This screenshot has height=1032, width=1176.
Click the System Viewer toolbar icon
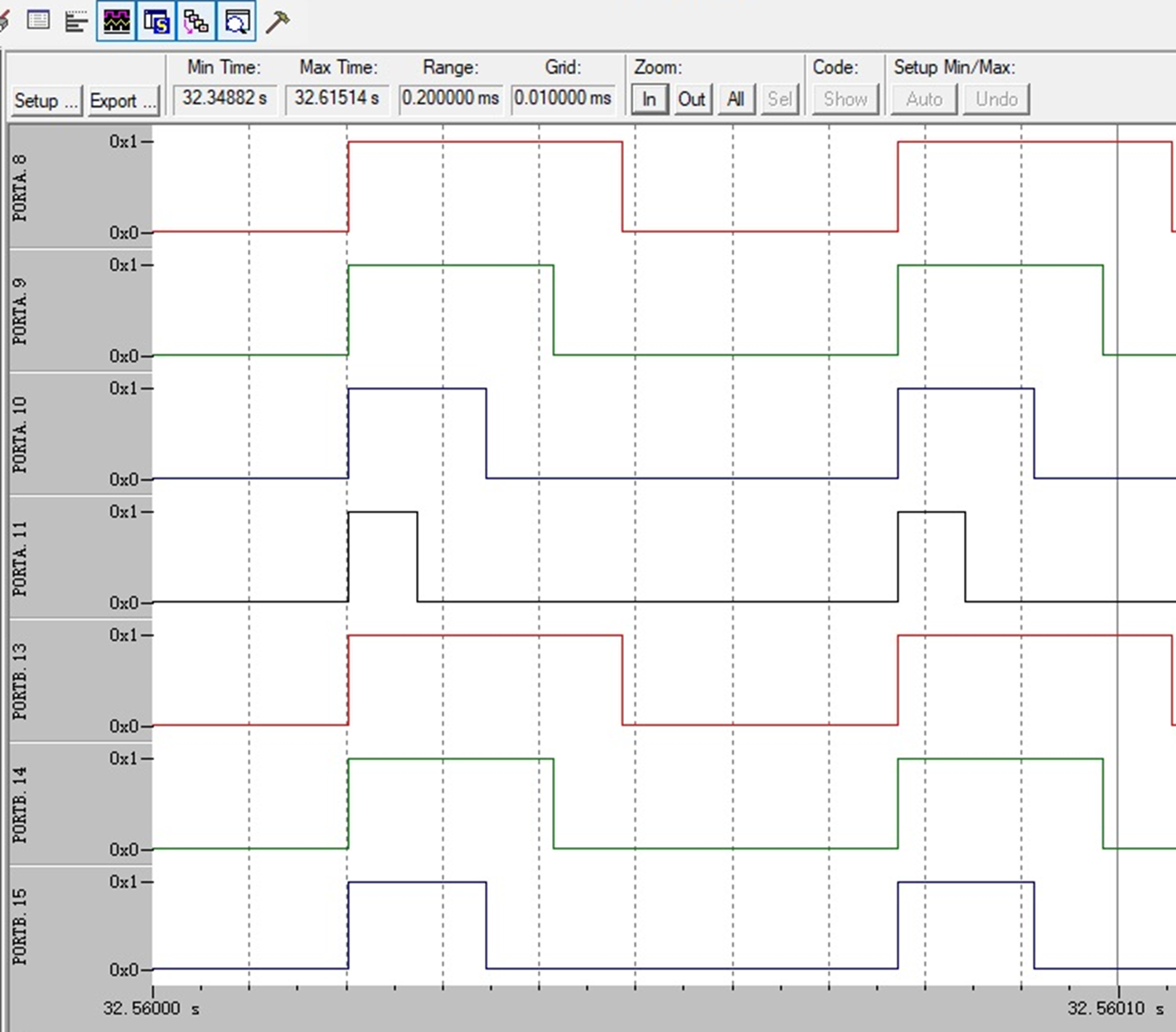point(157,22)
